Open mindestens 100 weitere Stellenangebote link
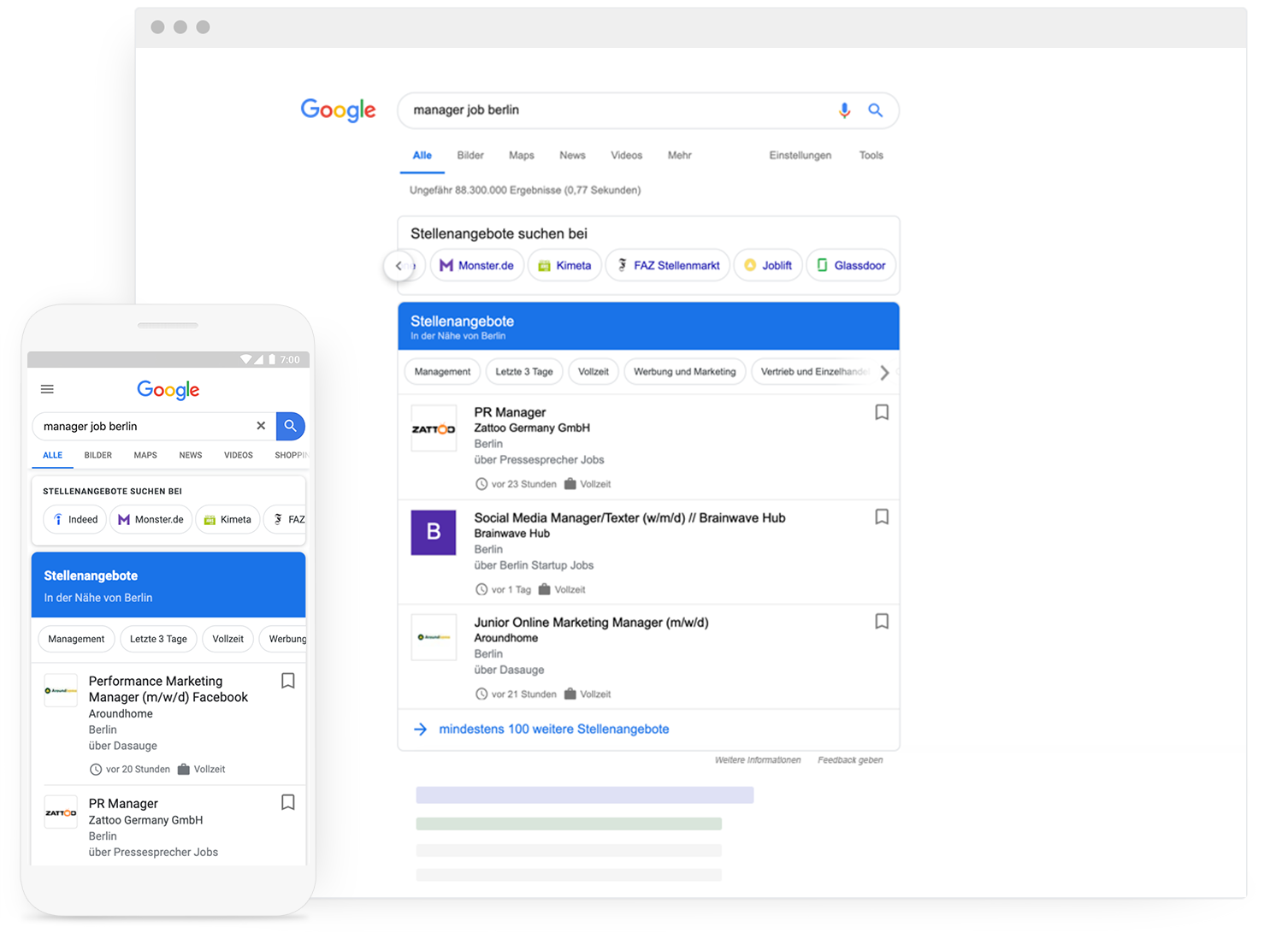This screenshot has height=939, width=1288. pyautogui.click(x=553, y=729)
